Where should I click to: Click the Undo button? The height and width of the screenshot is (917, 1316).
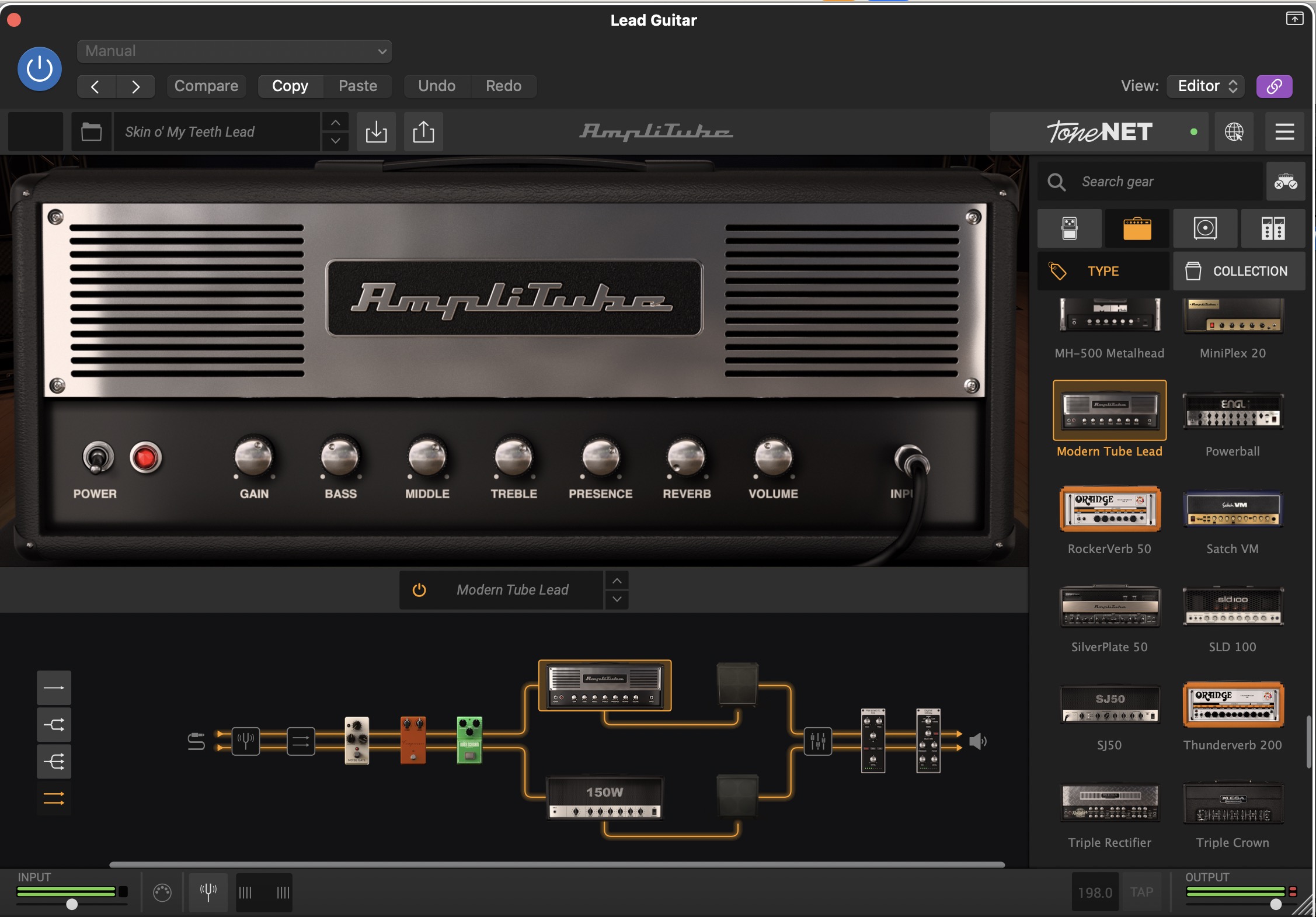coord(437,86)
